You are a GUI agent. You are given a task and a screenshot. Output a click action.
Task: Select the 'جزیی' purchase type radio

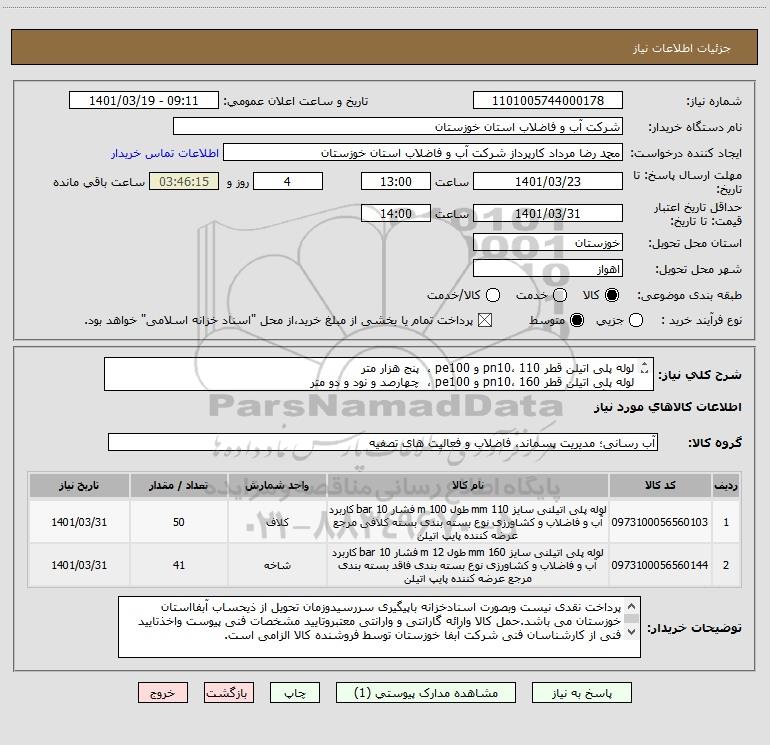(635, 321)
